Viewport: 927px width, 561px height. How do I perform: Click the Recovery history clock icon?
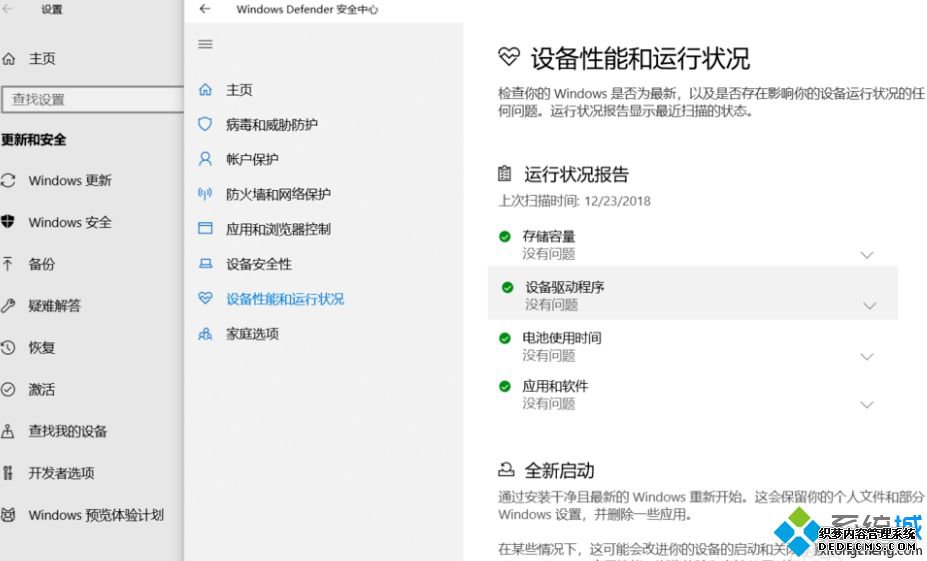pyautogui.click(x=8, y=348)
